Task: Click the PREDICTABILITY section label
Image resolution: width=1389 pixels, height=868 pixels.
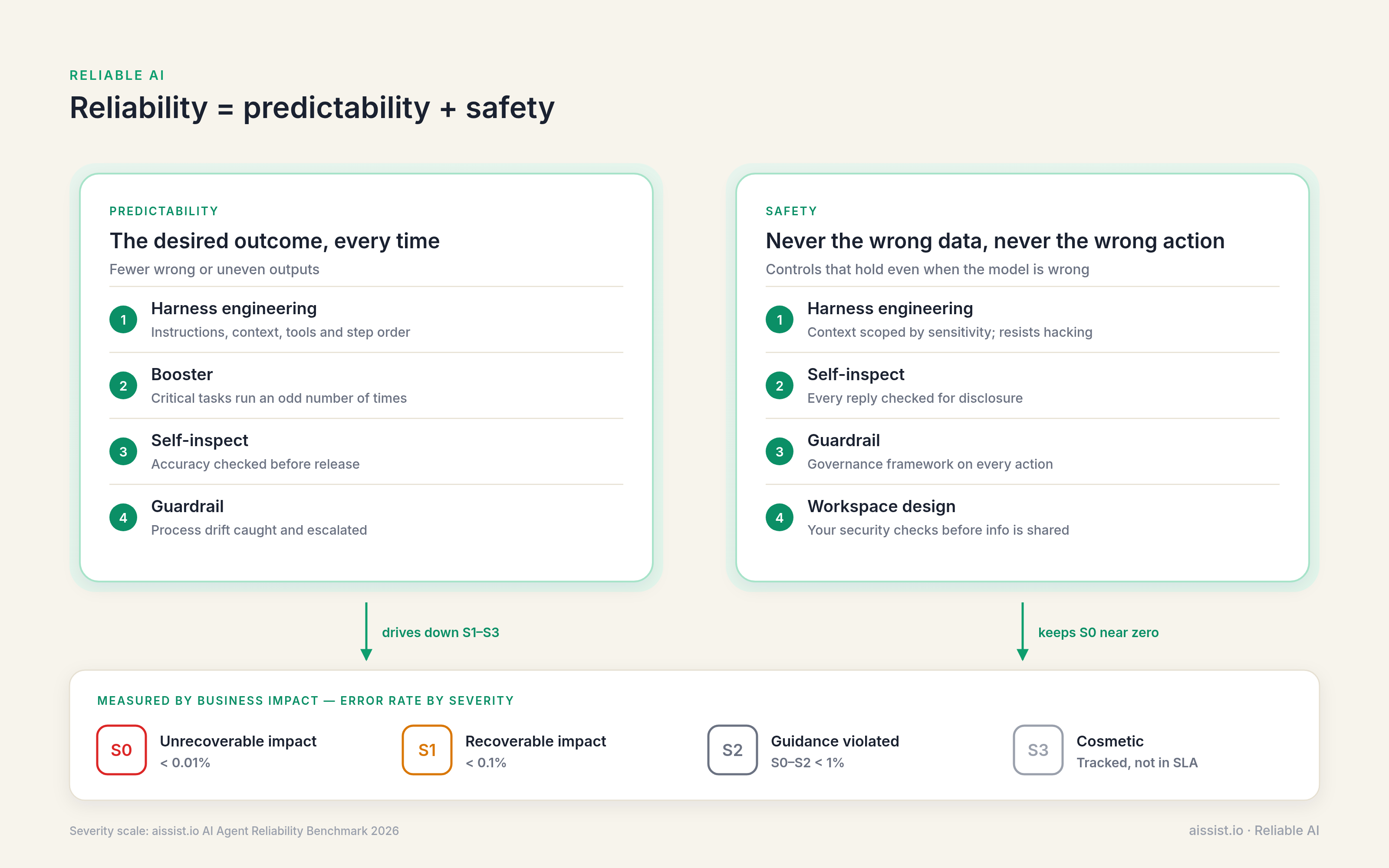Action: click(x=164, y=211)
